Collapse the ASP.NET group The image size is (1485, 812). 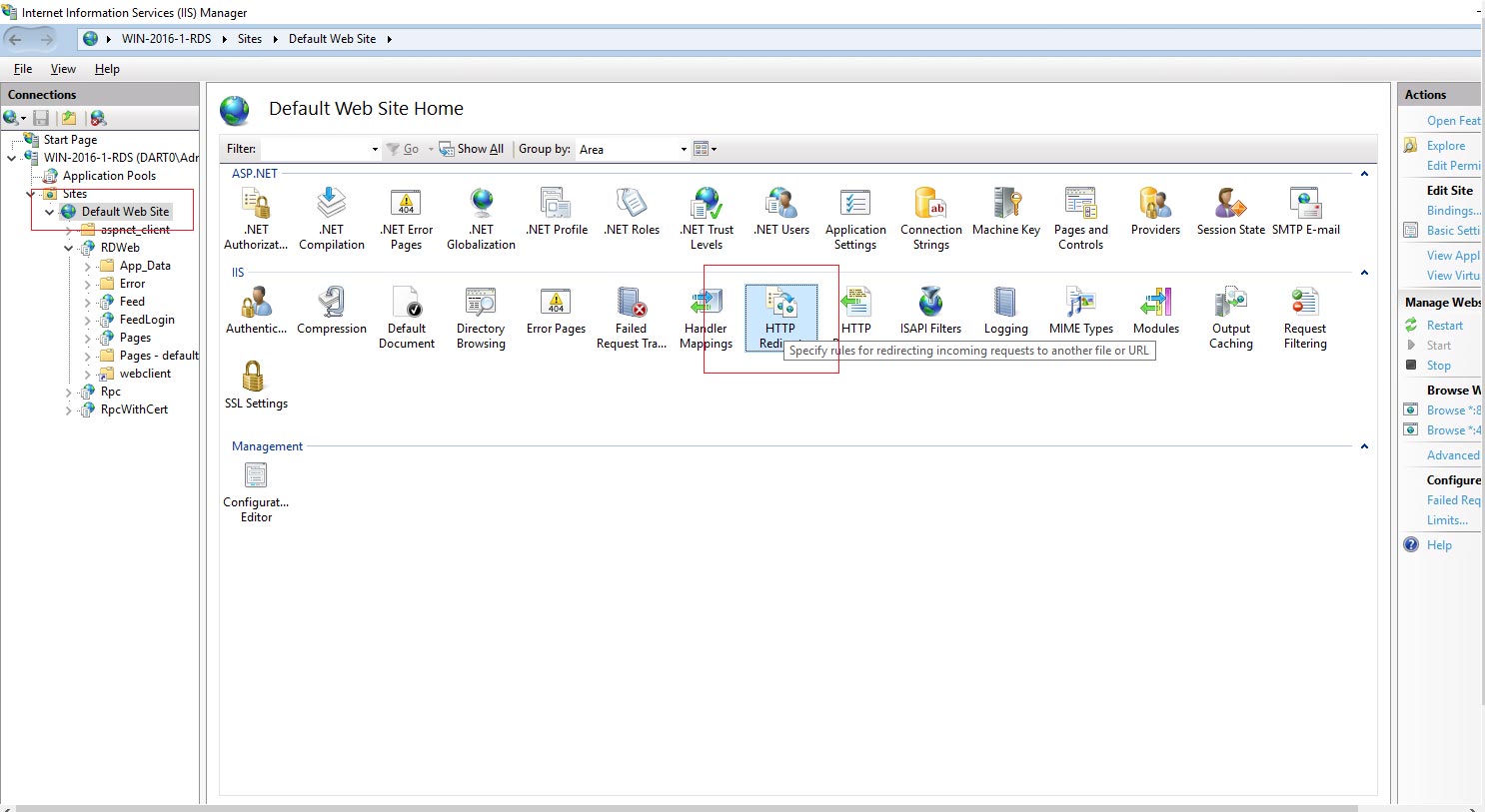(x=1364, y=174)
